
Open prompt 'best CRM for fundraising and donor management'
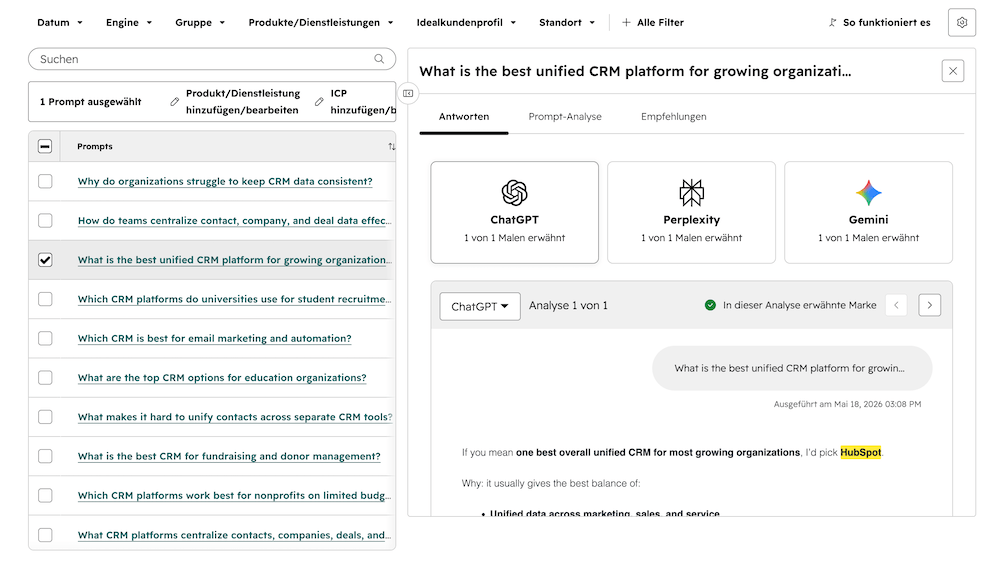coord(229,456)
